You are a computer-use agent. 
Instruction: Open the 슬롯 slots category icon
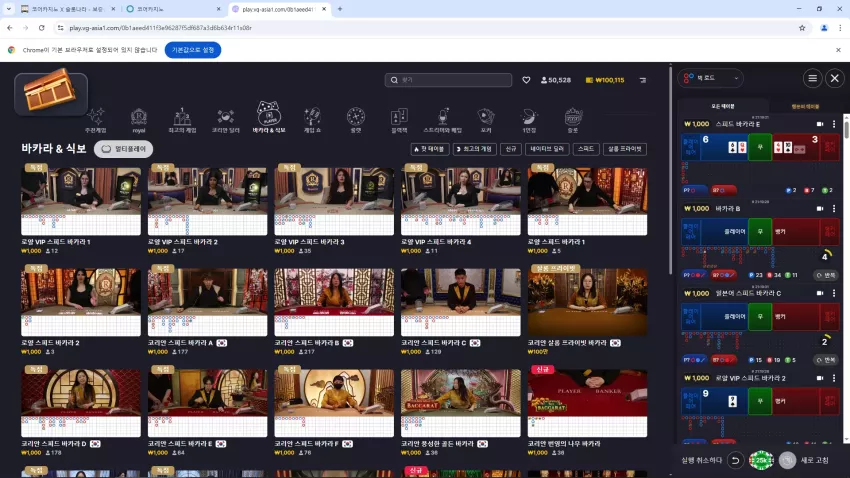click(572, 120)
